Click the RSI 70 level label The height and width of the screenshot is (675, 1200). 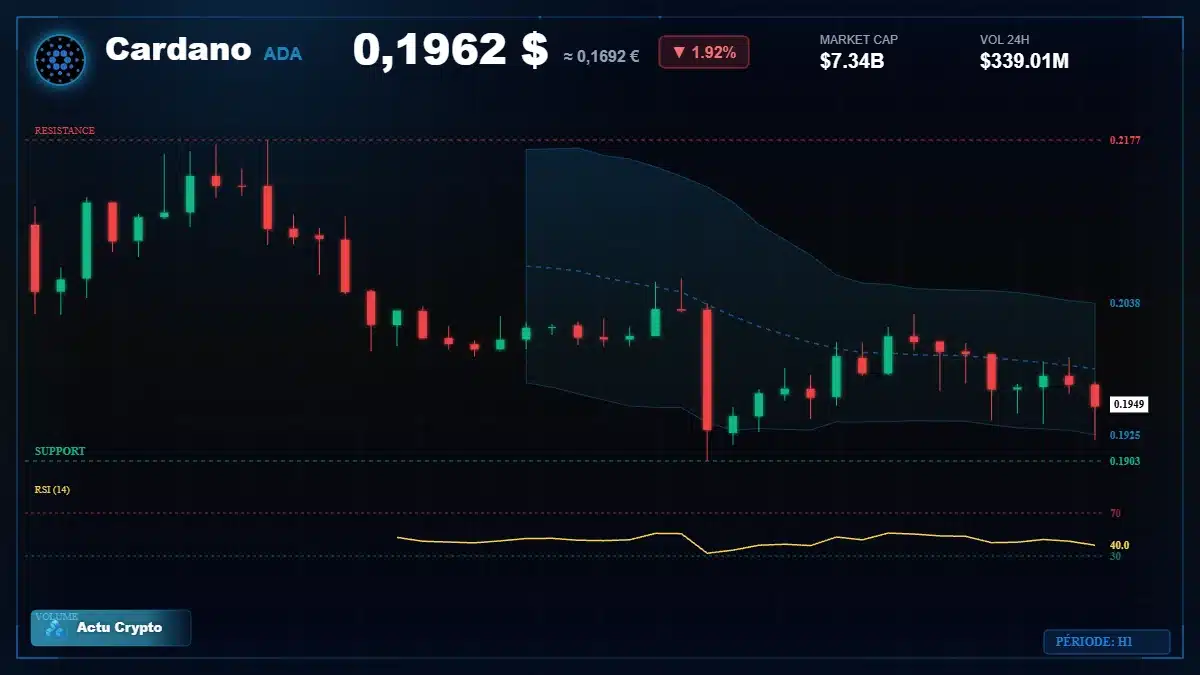click(x=1115, y=513)
